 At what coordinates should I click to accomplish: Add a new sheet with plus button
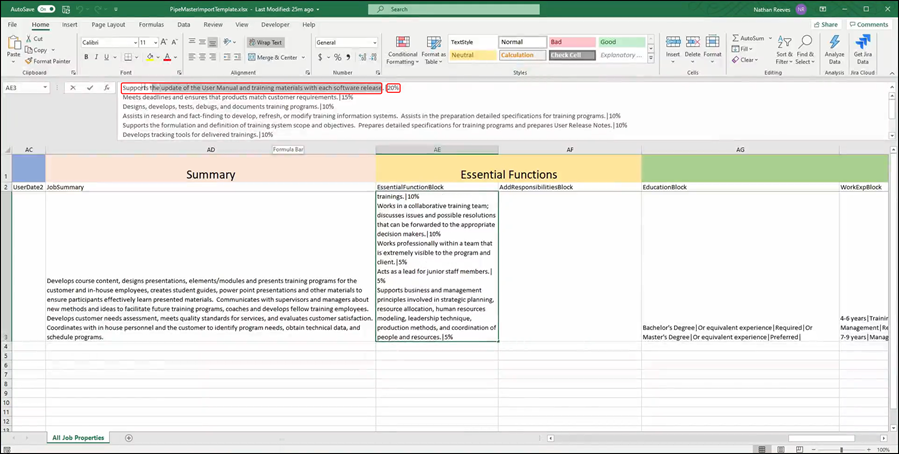[128, 438]
